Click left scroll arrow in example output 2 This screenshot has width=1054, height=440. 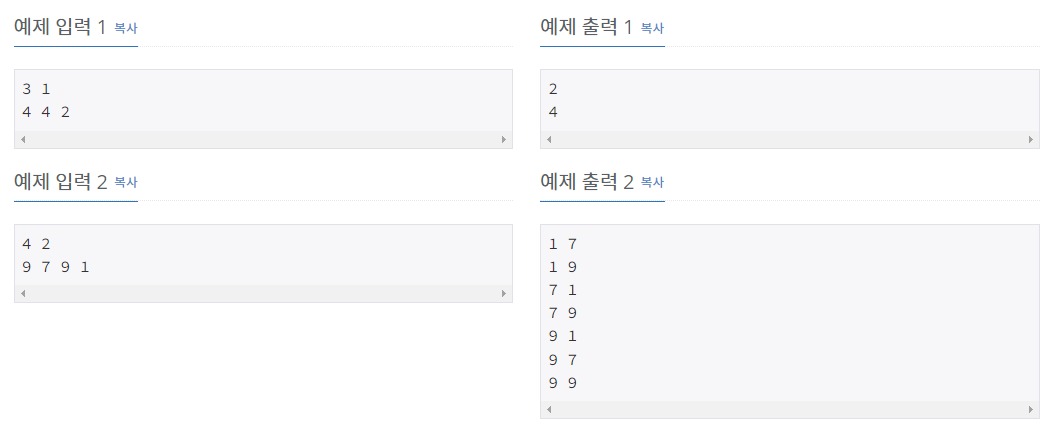click(549, 409)
